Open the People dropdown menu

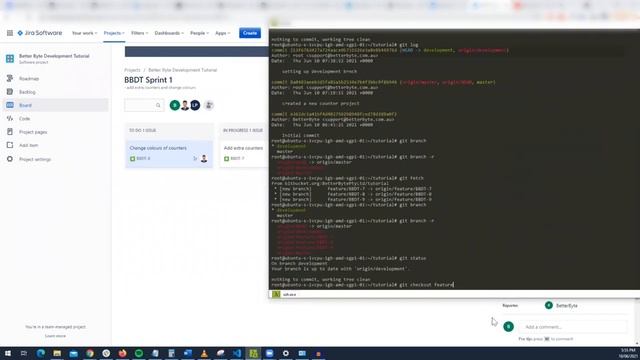coord(199,33)
